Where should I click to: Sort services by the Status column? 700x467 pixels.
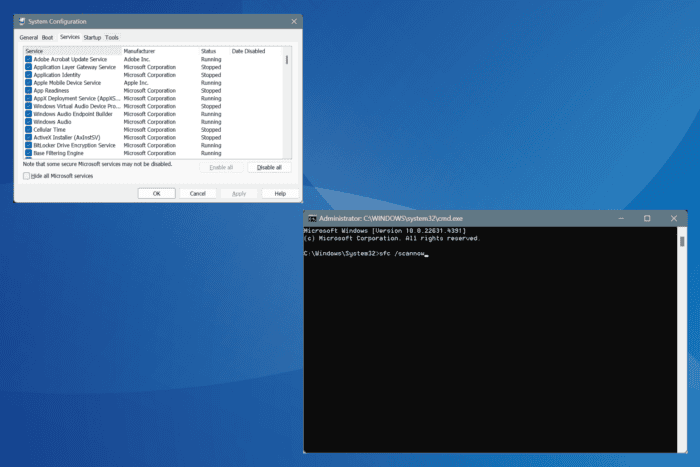point(214,51)
